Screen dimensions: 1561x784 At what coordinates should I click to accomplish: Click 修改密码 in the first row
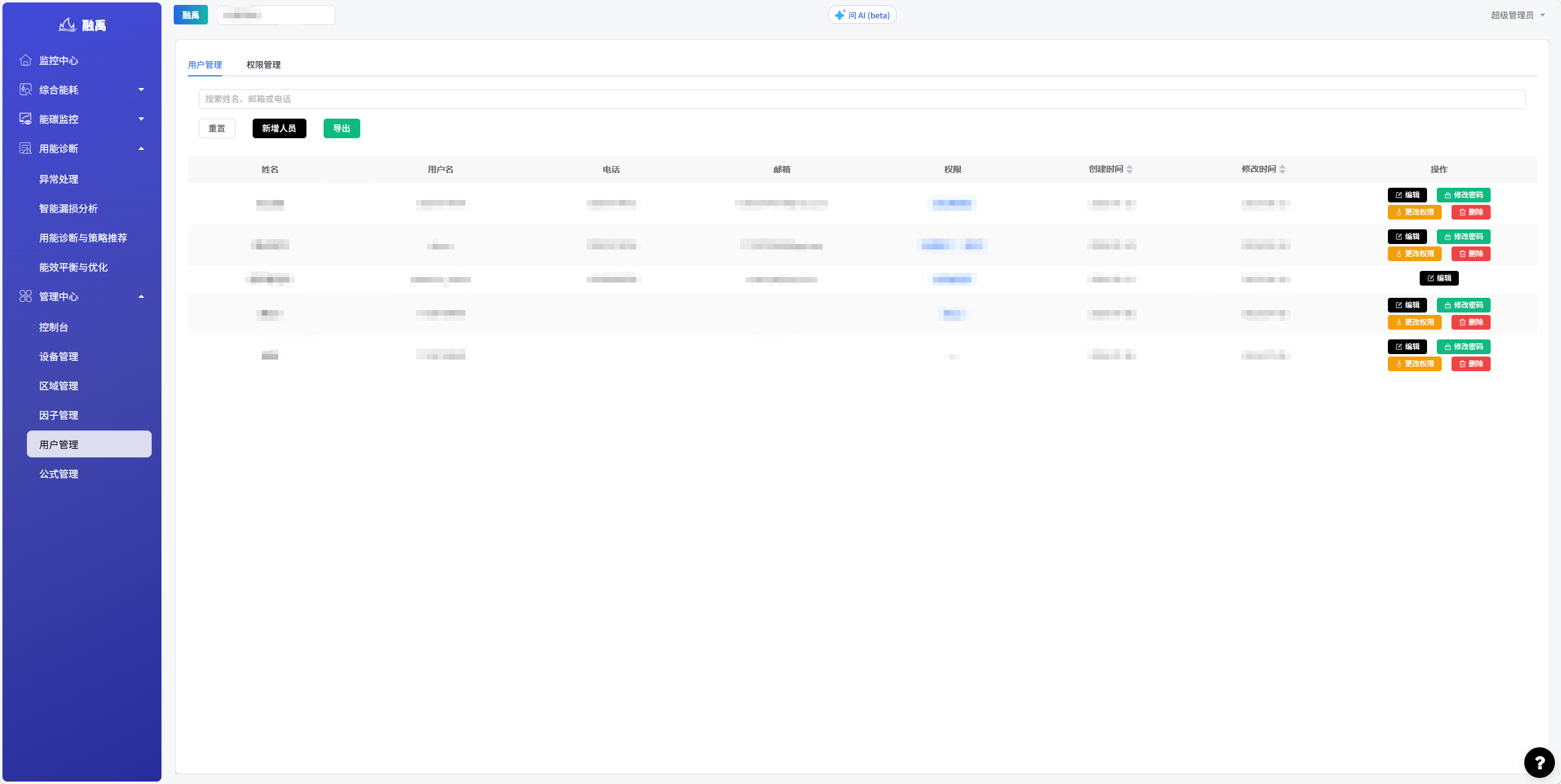point(1463,195)
